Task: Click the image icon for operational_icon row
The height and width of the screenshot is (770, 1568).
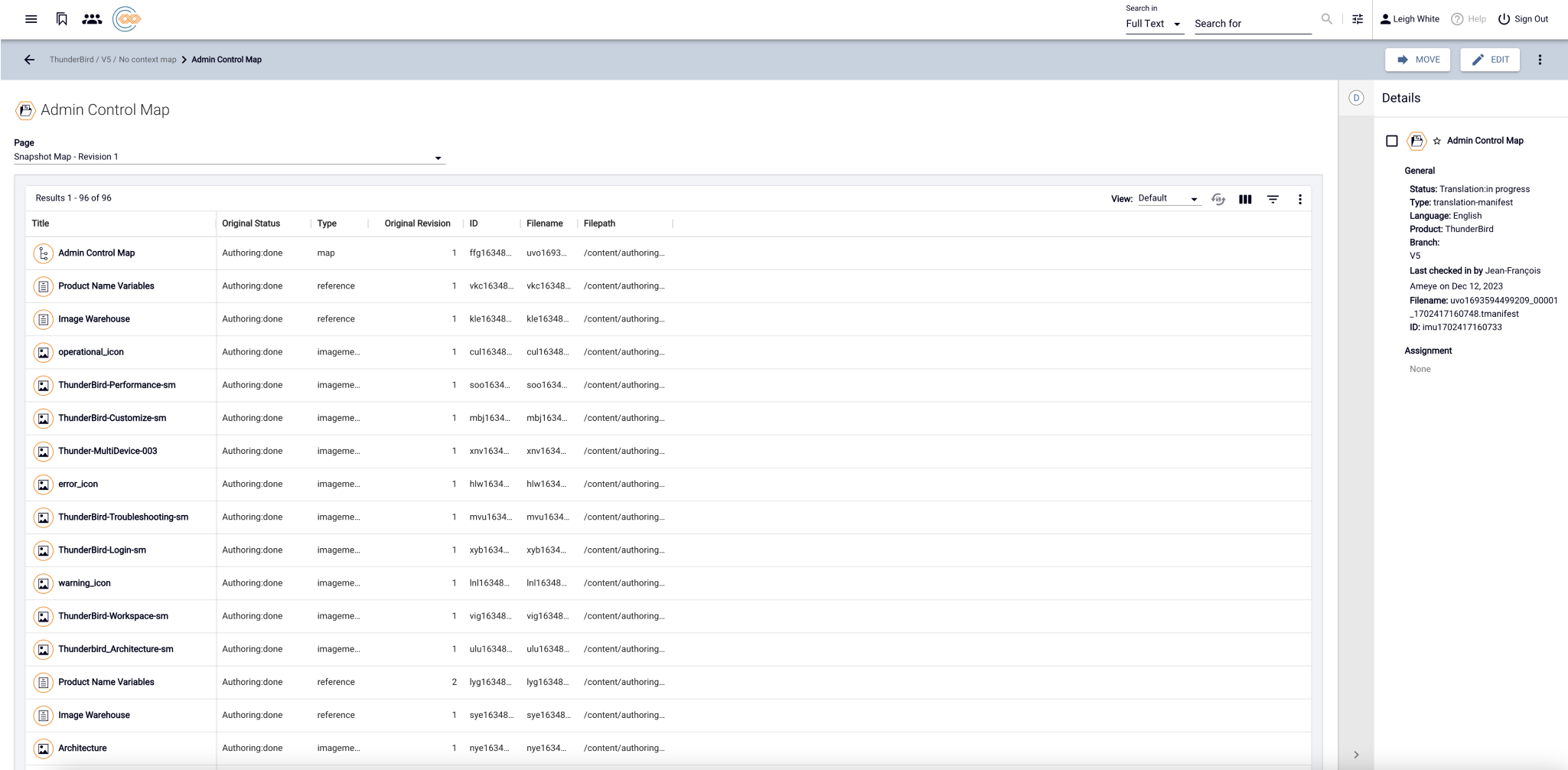Action: (x=43, y=352)
